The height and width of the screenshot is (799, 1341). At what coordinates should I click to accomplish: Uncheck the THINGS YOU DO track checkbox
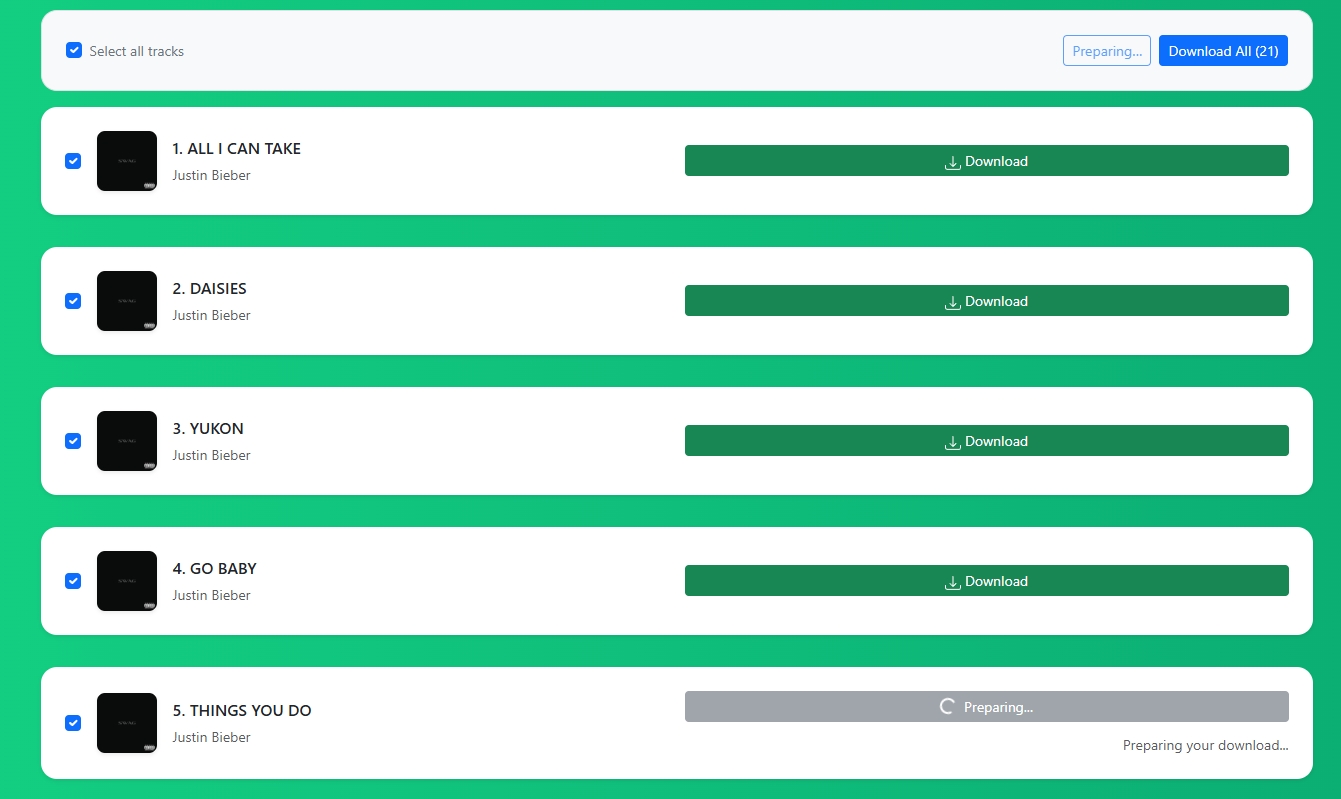pos(73,722)
